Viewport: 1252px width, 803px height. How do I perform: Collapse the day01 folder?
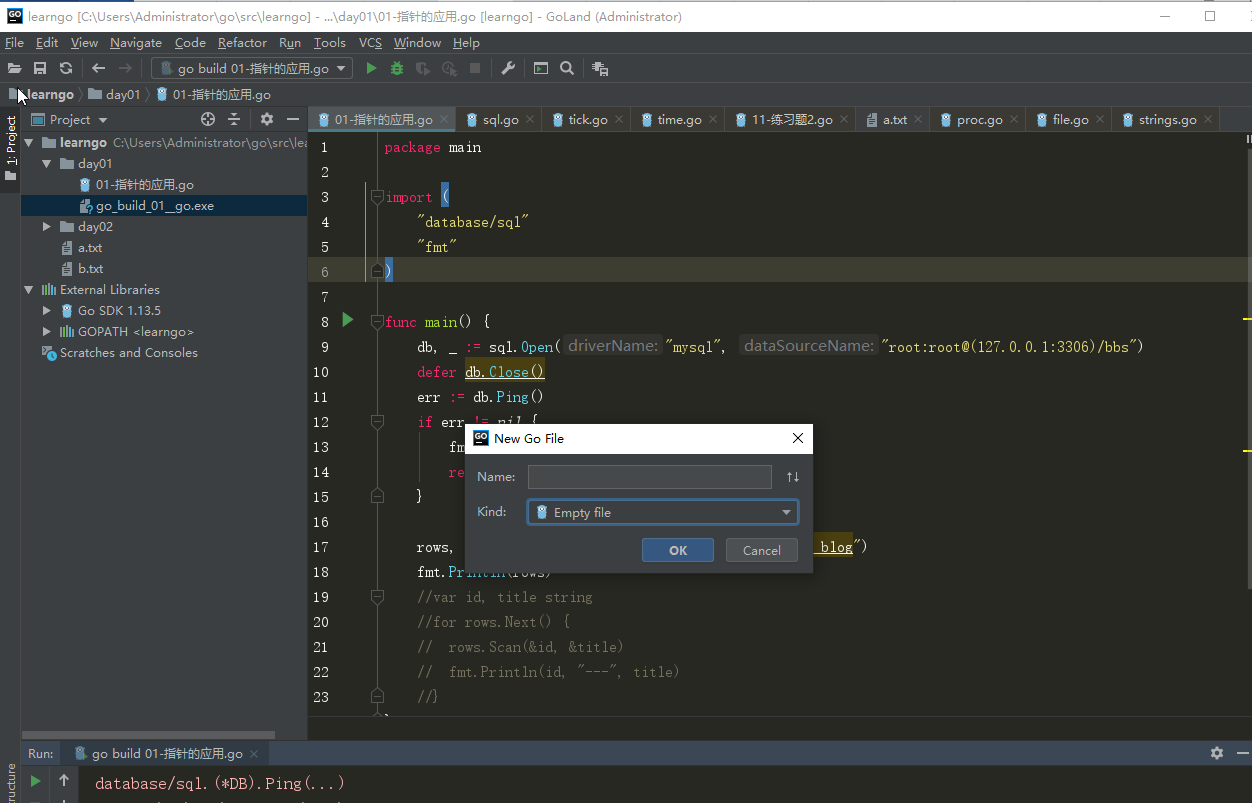47,164
